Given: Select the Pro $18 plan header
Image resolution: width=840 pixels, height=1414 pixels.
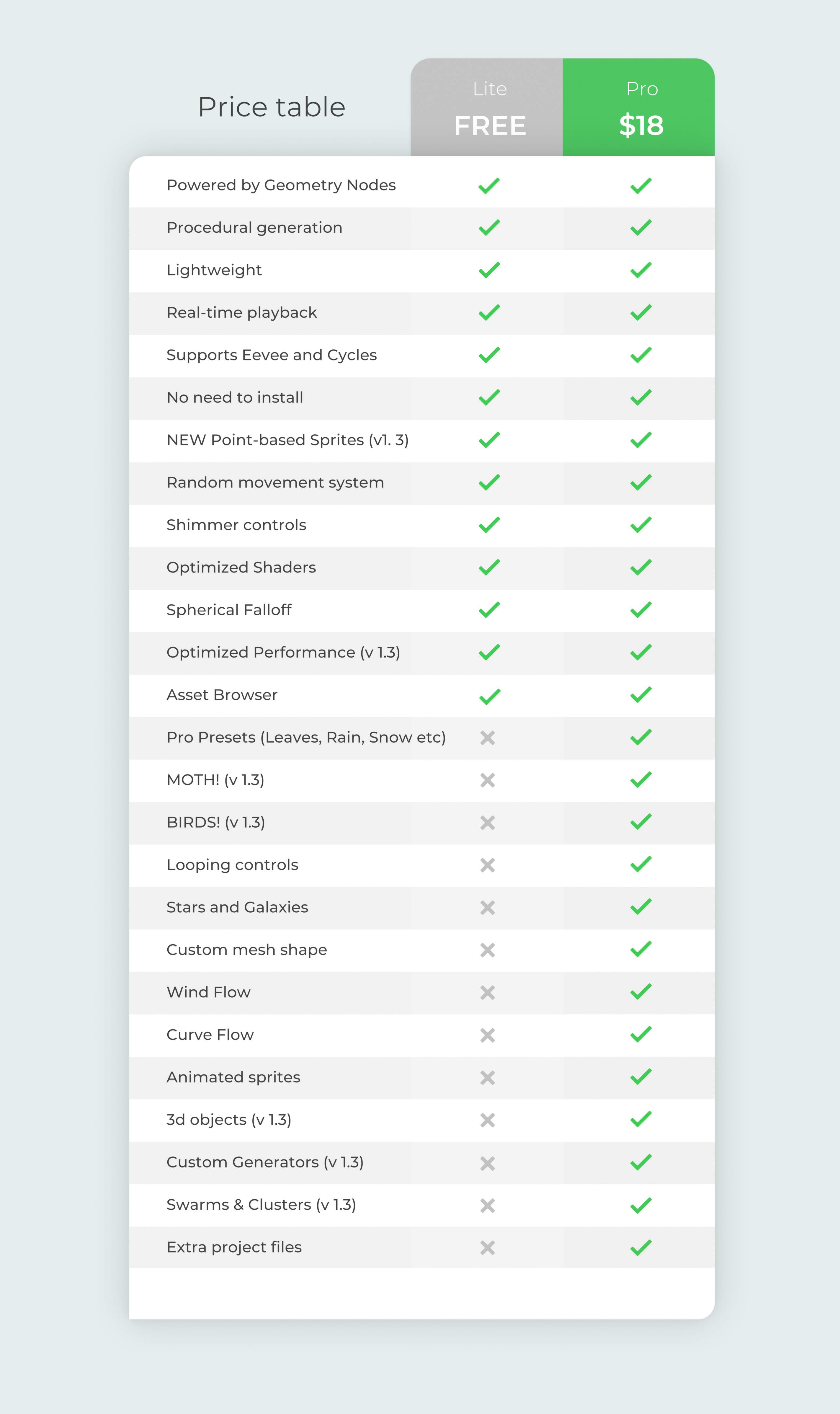Looking at the screenshot, I should (x=638, y=107).
